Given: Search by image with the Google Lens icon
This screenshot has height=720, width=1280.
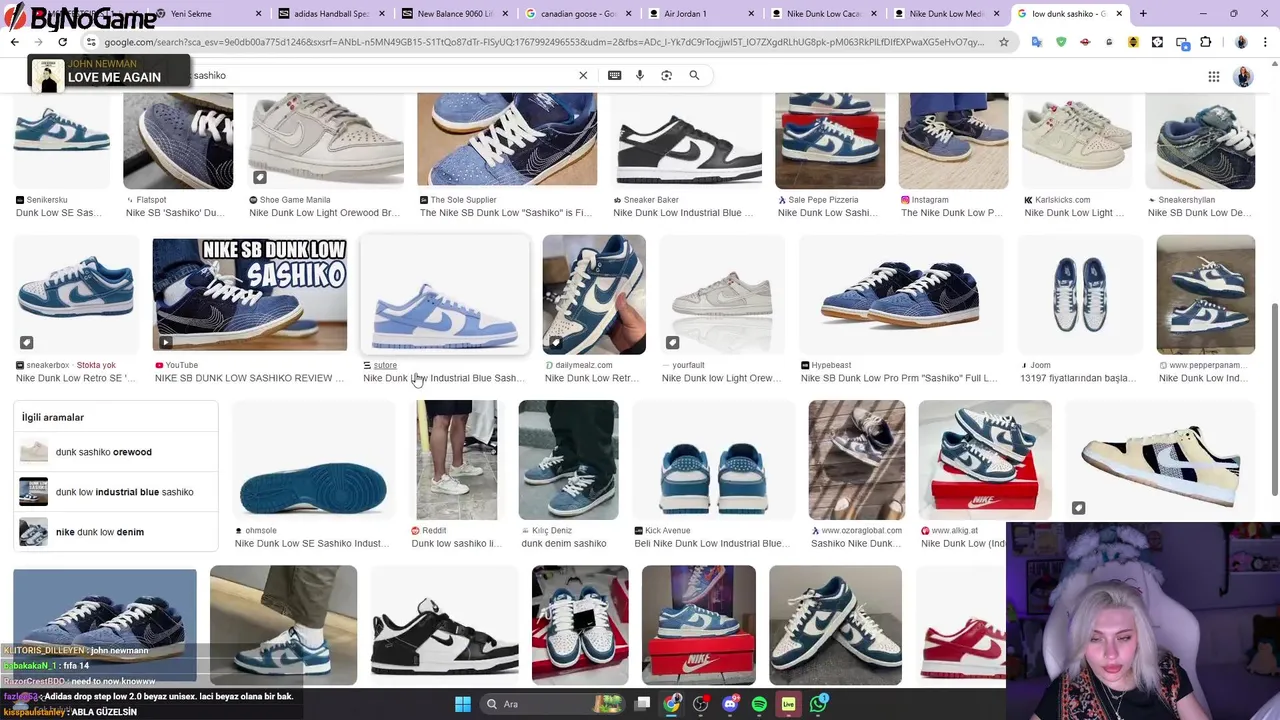Looking at the screenshot, I should click(666, 75).
